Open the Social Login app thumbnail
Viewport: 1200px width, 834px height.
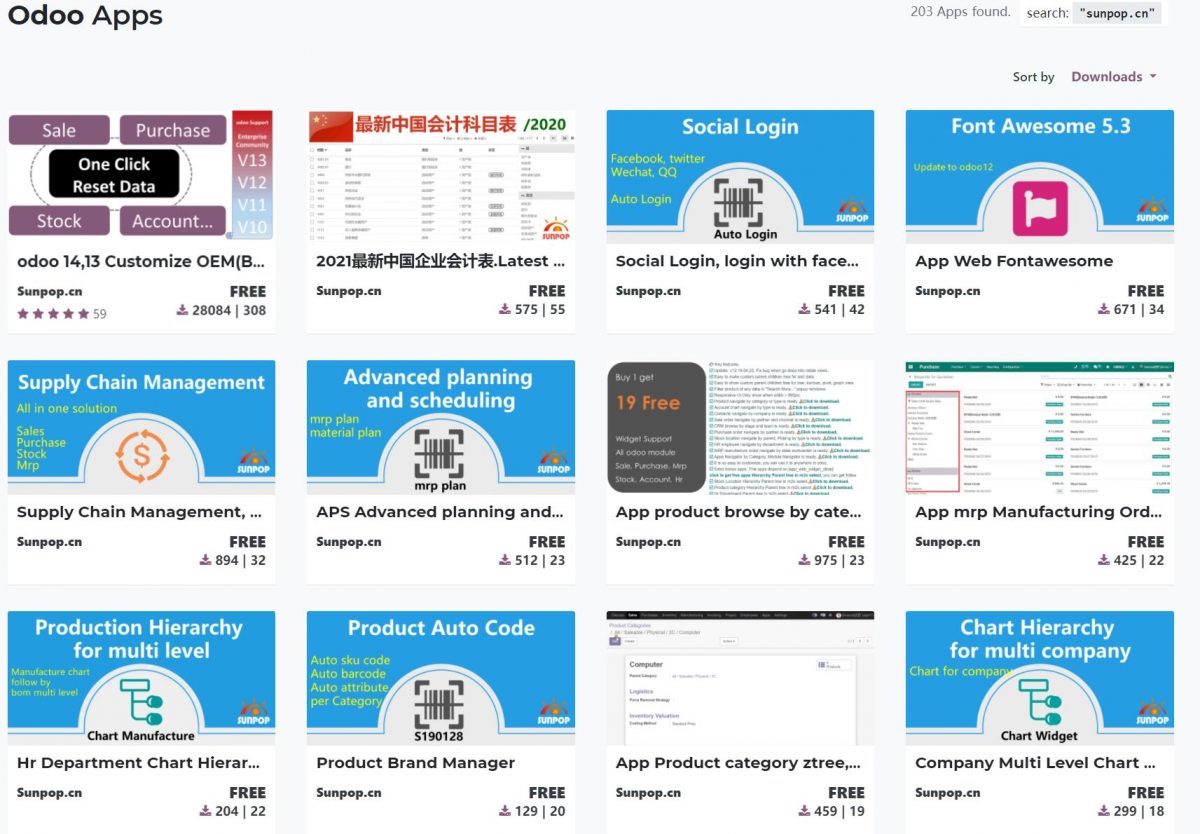coord(740,176)
